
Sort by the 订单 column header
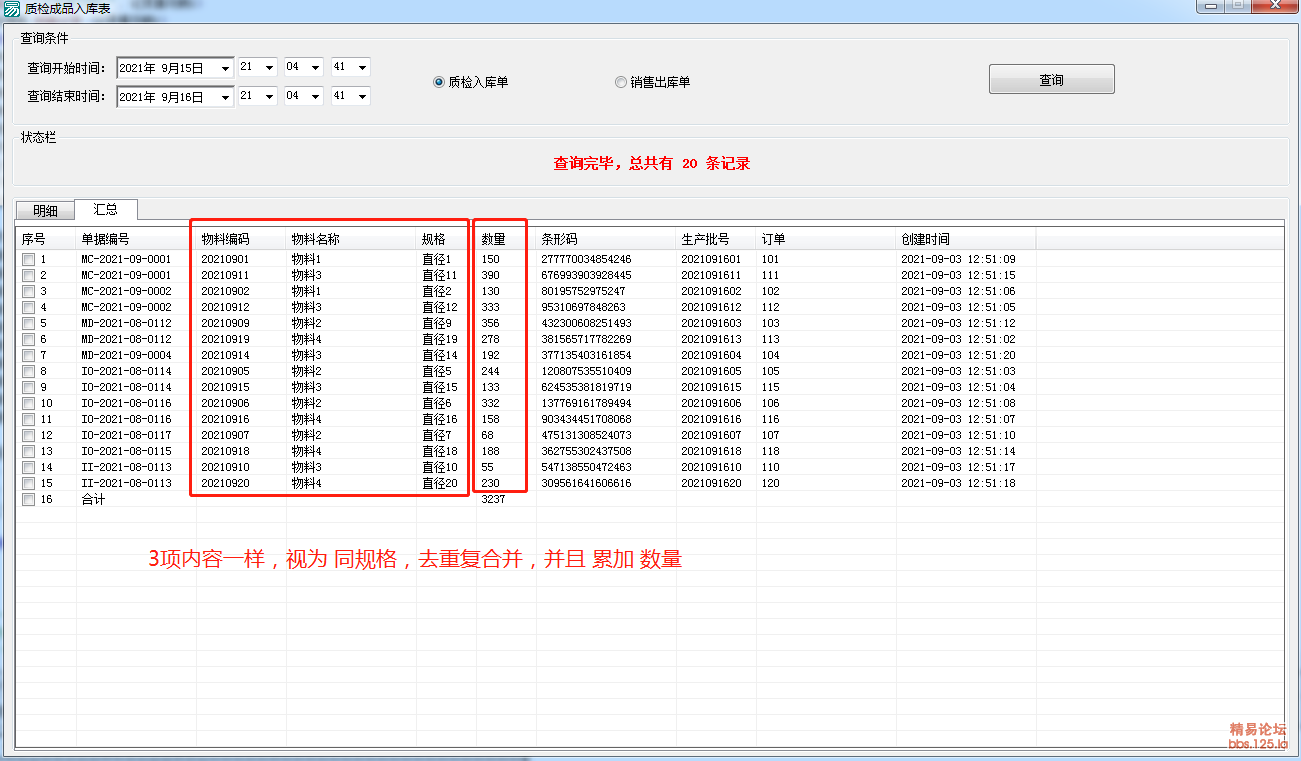(x=826, y=239)
